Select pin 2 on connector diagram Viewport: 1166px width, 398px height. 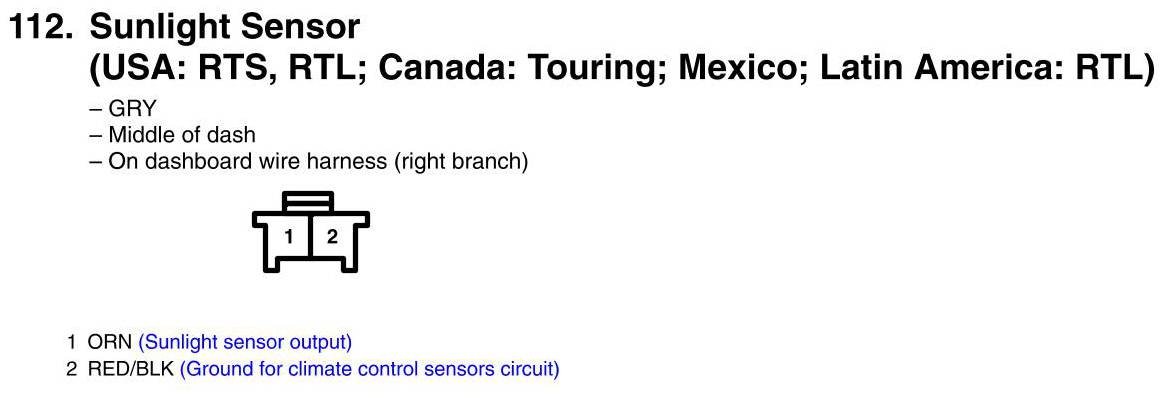(x=332, y=237)
